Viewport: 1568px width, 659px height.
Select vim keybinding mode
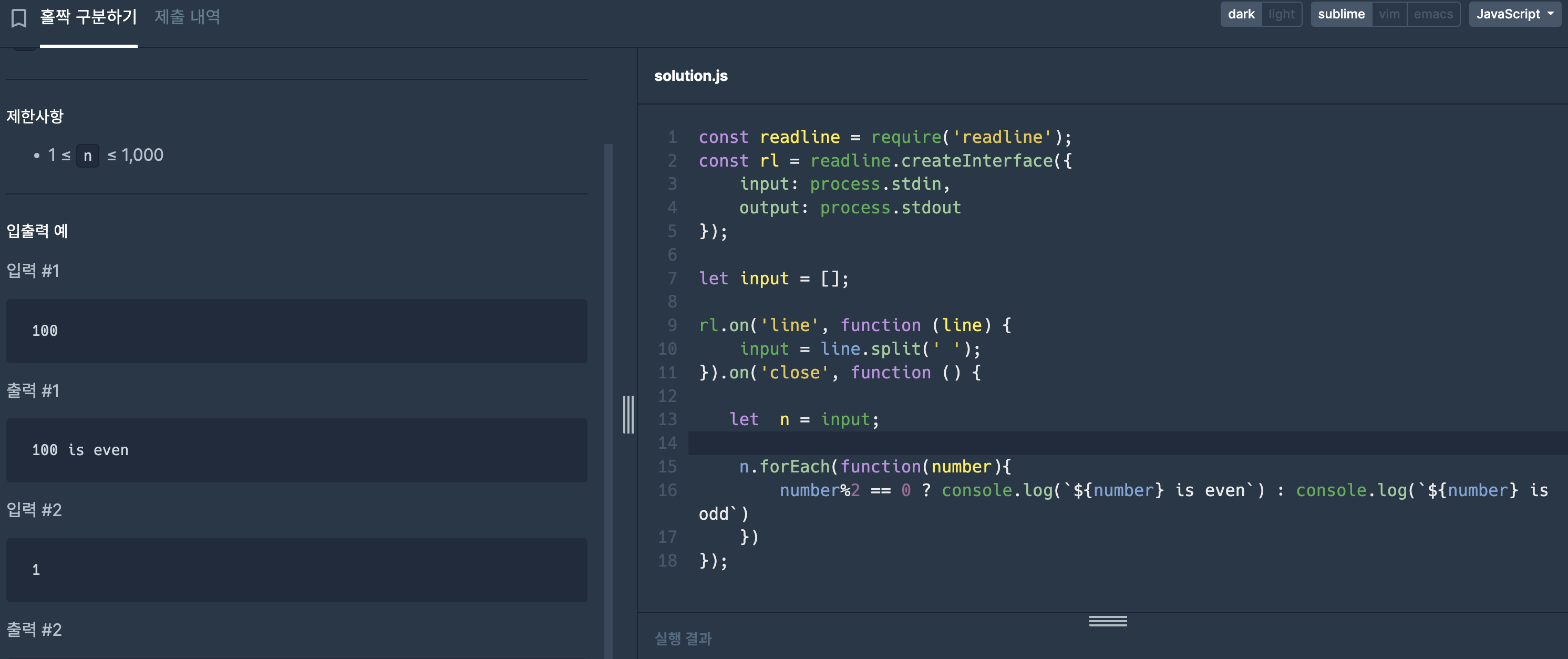[1389, 14]
